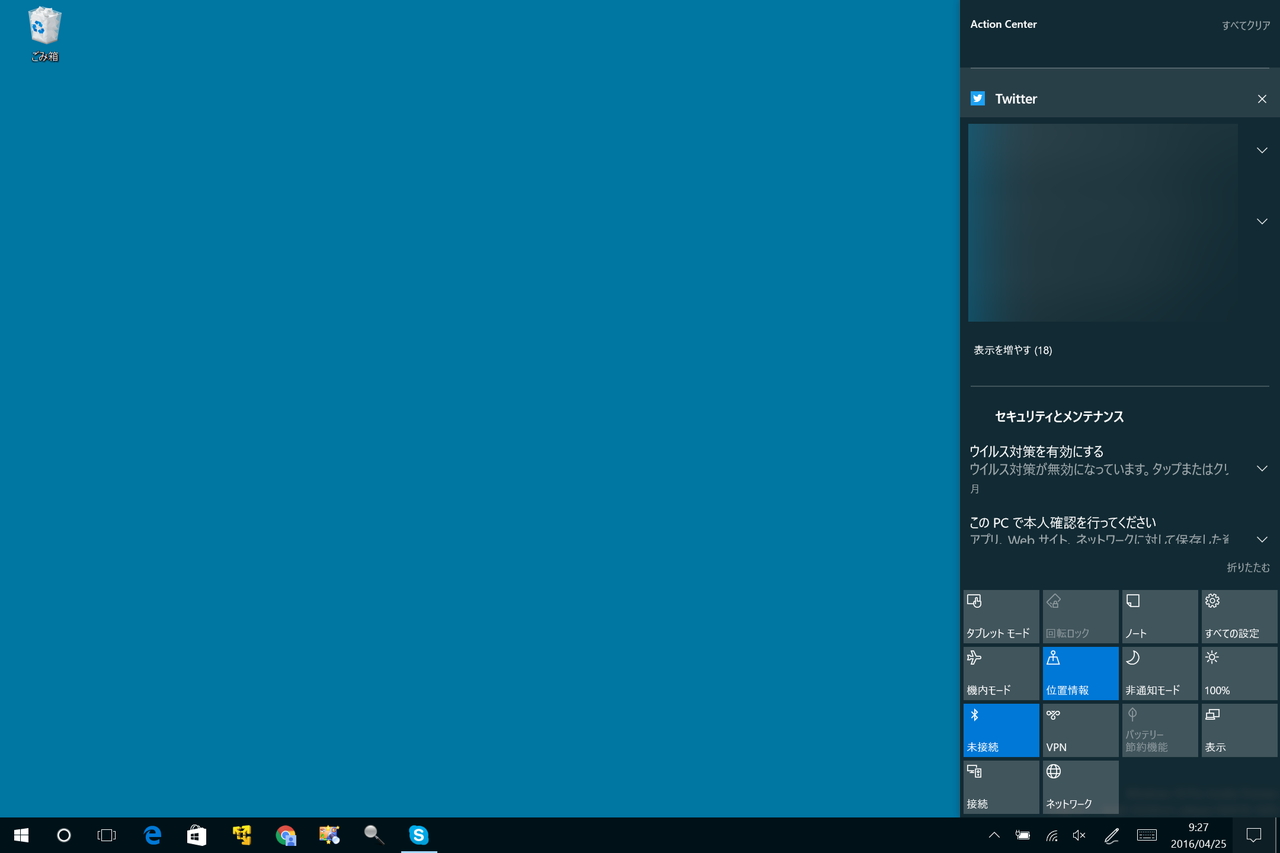
Task: Open the Windows Store taskbar icon
Action: (x=197, y=835)
